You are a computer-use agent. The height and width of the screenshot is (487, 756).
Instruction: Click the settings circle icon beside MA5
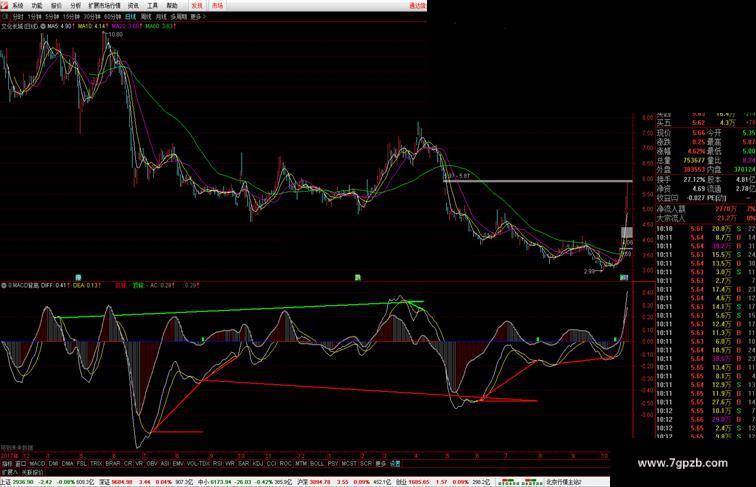pyautogui.click(x=43, y=26)
